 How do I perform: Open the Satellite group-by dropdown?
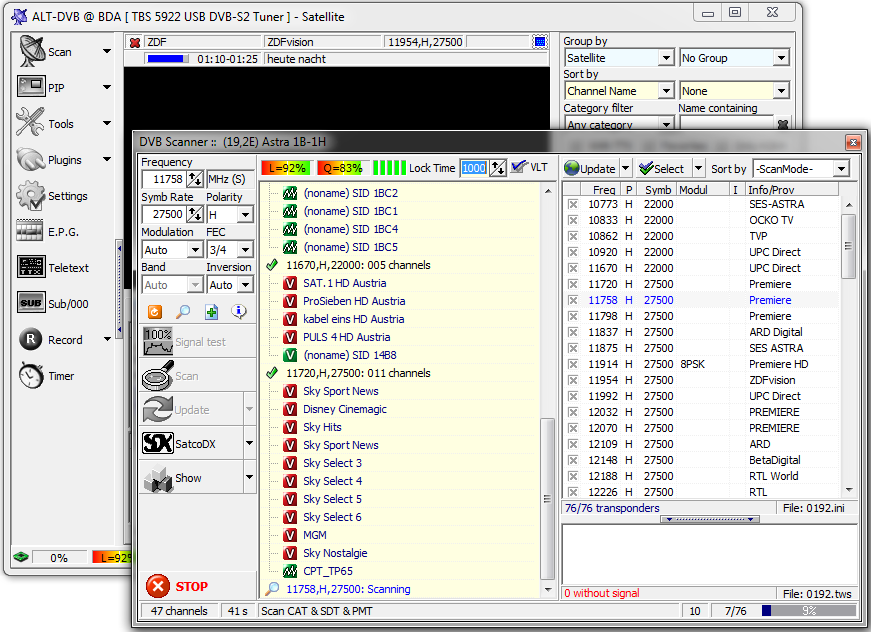point(666,58)
